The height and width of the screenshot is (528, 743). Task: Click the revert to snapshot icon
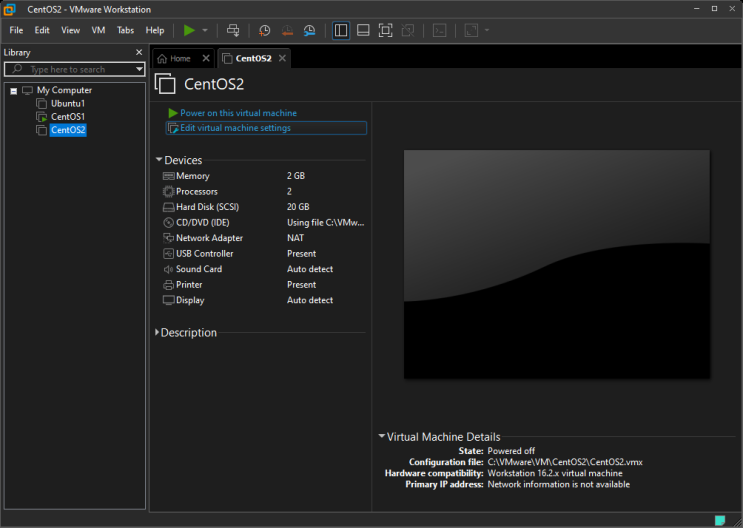tap(287, 30)
